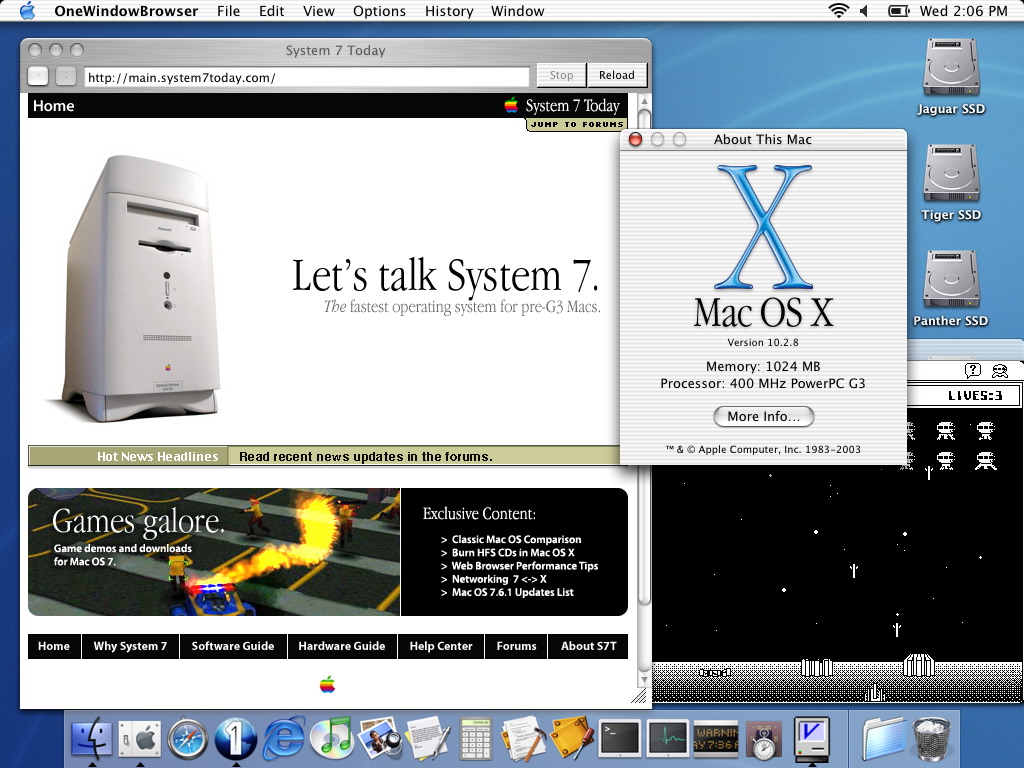The image size is (1024, 768).
Task: Click the battery icon in the menu bar
Action: pos(899,10)
